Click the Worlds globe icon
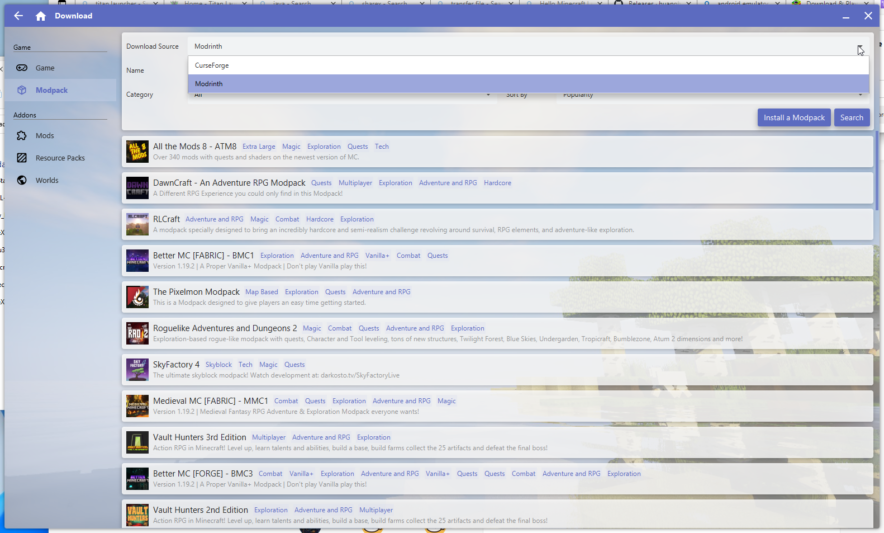 22,180
